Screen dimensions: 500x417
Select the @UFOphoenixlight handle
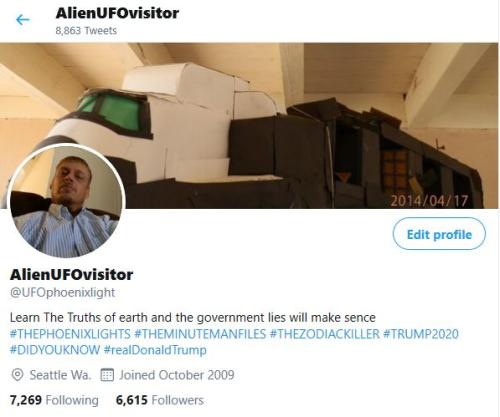click(62, 292)
